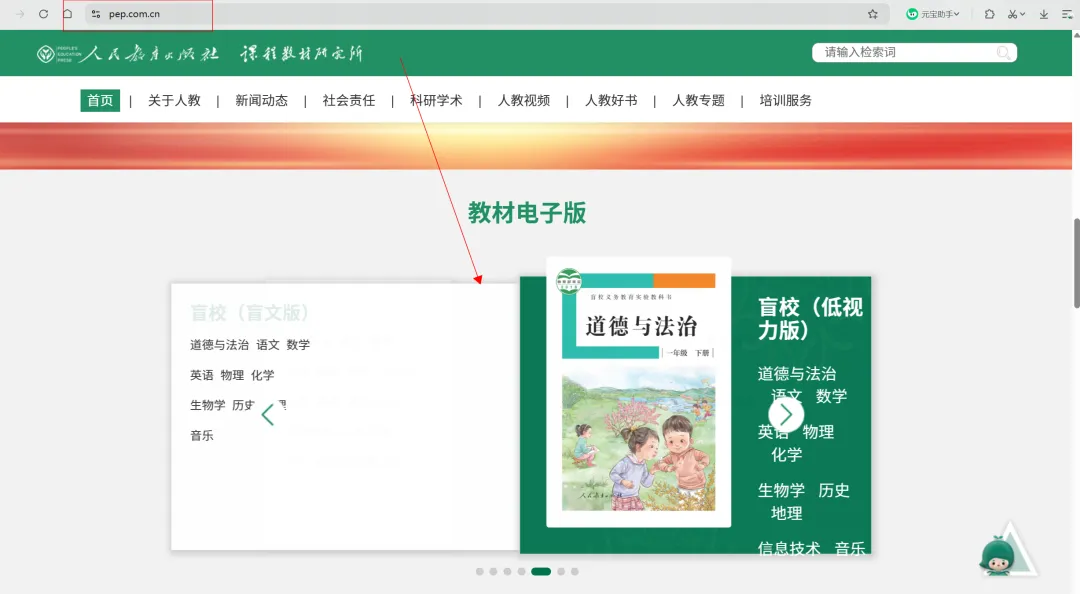Open the 培训服务 menu item
The width and height of the screenshot is (1080, 594).
click(x=785, y=101)
